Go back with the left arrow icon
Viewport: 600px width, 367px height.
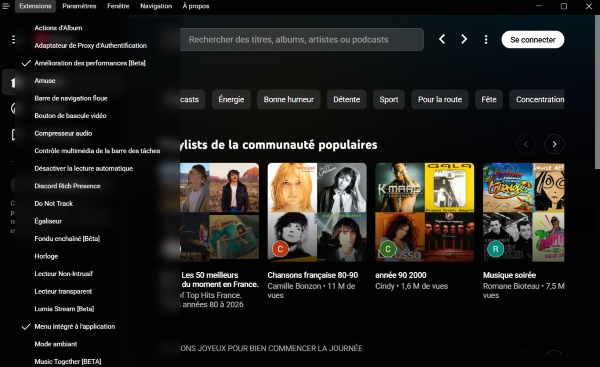[442, 39]
